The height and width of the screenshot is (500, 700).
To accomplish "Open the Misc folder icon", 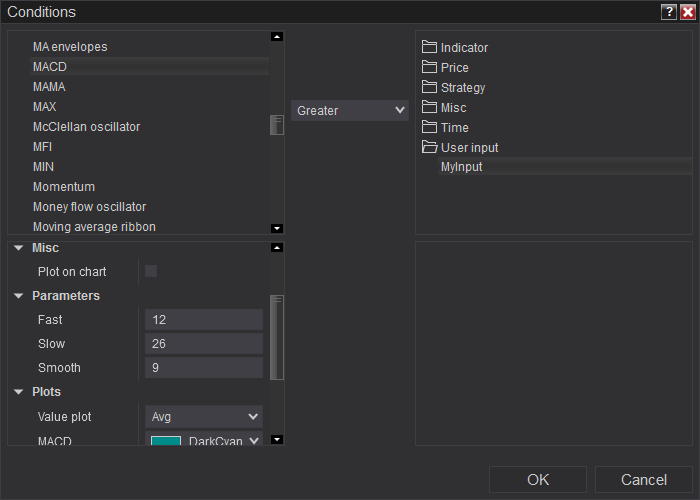I will tap(430, 108).
